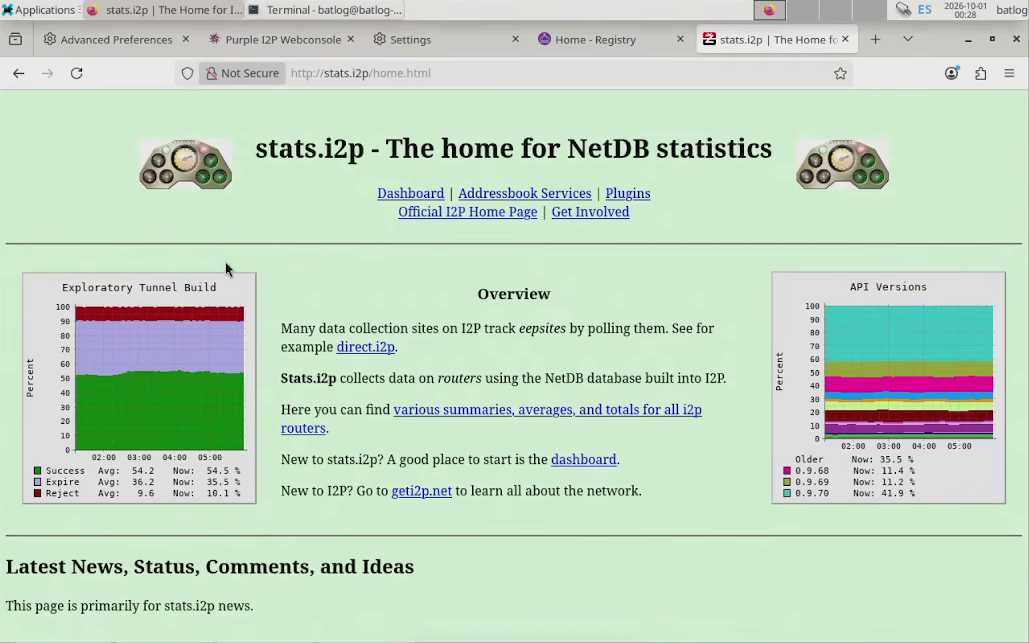Open the Official I2P Home Page link
Image resolution: width=1029 pixels, height=643 pixels.
pos(467,212)
